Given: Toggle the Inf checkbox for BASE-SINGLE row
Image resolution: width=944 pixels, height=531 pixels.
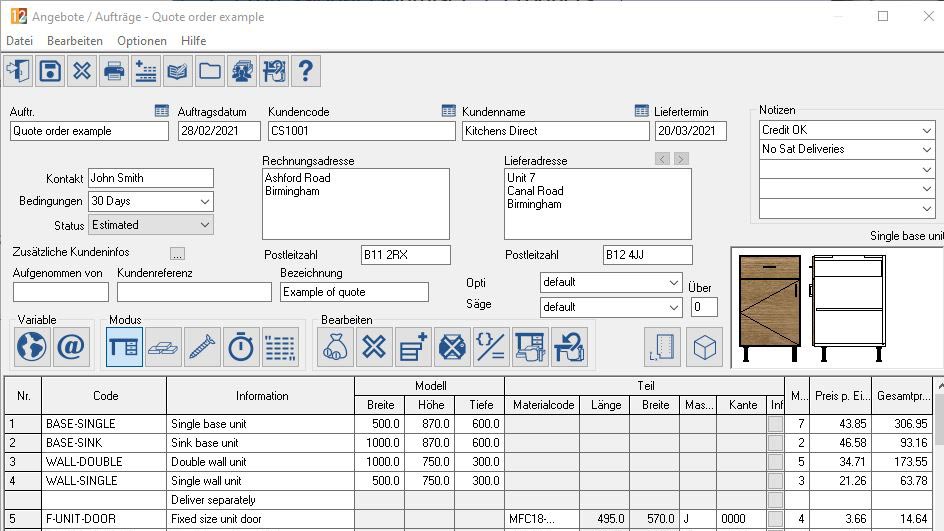Looking at the screenshot, I should click(776, 424).
